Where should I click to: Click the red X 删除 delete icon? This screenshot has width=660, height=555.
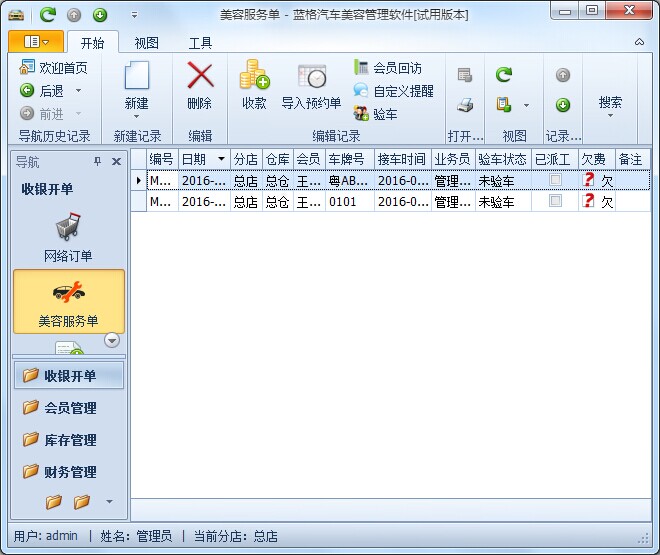point(200,77)
